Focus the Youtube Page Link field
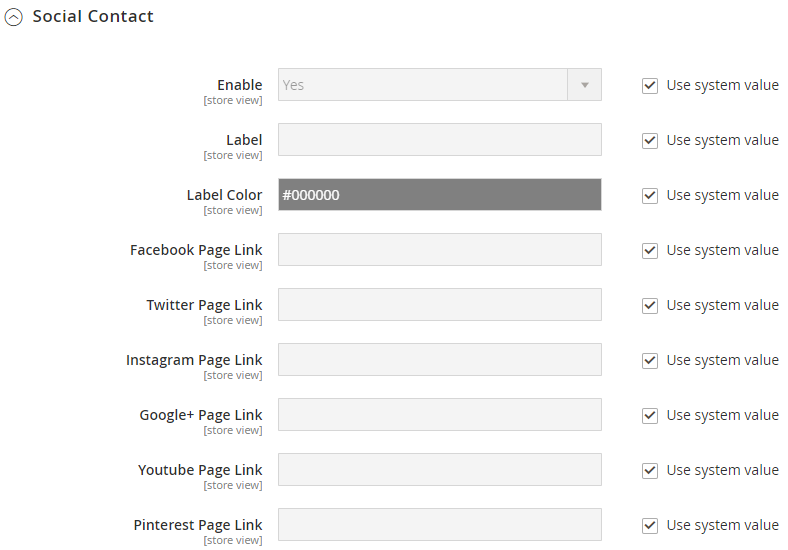This screenshot has width=788, height=550. point(440,470)
